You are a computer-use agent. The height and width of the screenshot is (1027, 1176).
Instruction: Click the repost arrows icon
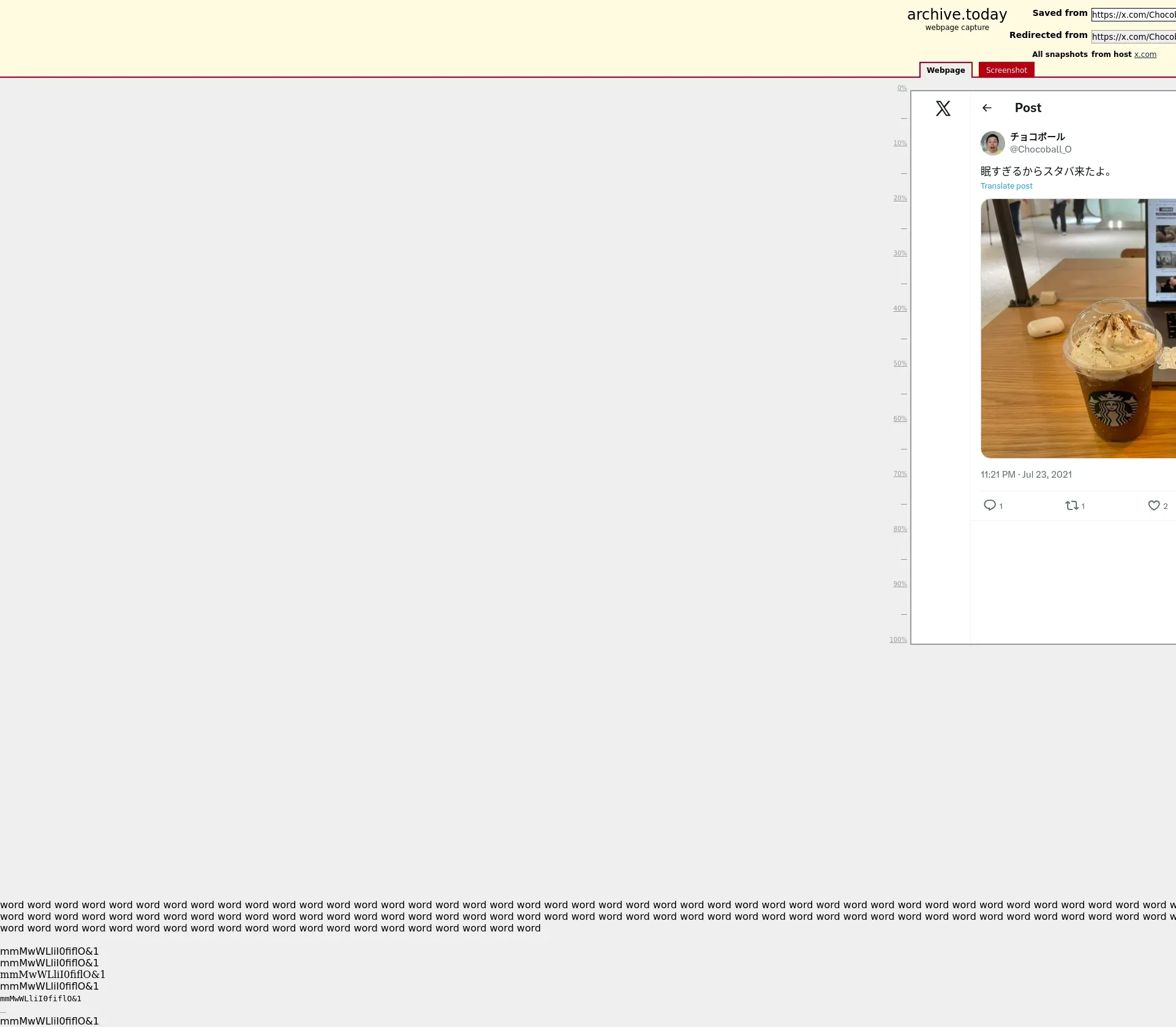(x=1071, y=505)
